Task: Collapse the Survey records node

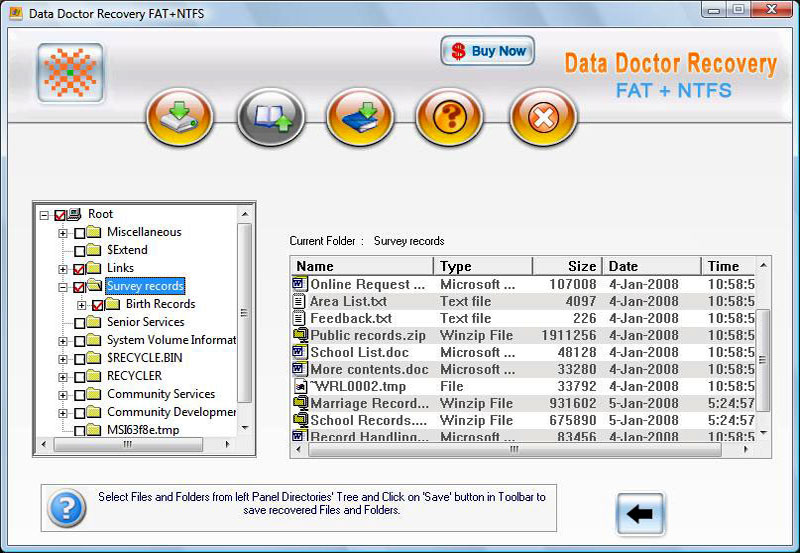Action: tap(63, 287)
